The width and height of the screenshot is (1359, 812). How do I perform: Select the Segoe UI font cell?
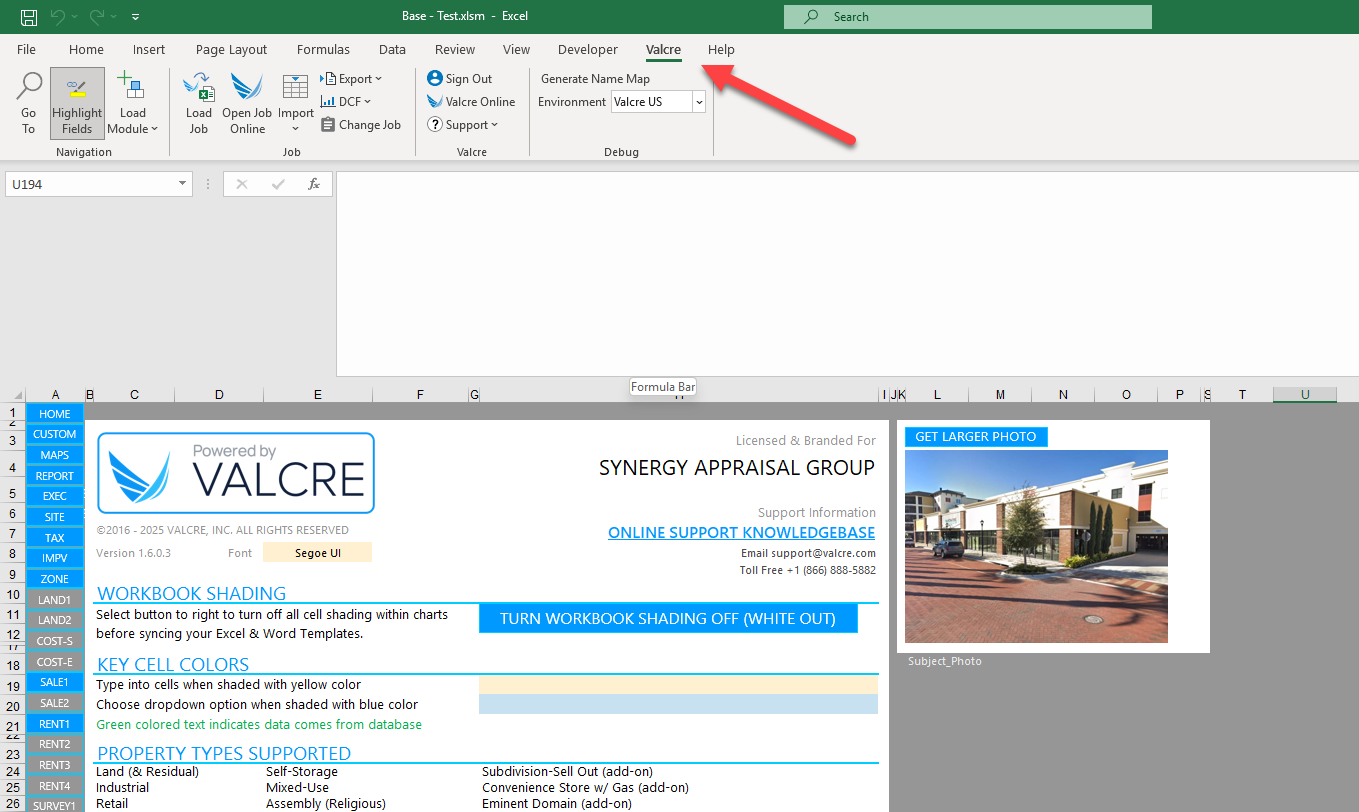coord(317,552)
